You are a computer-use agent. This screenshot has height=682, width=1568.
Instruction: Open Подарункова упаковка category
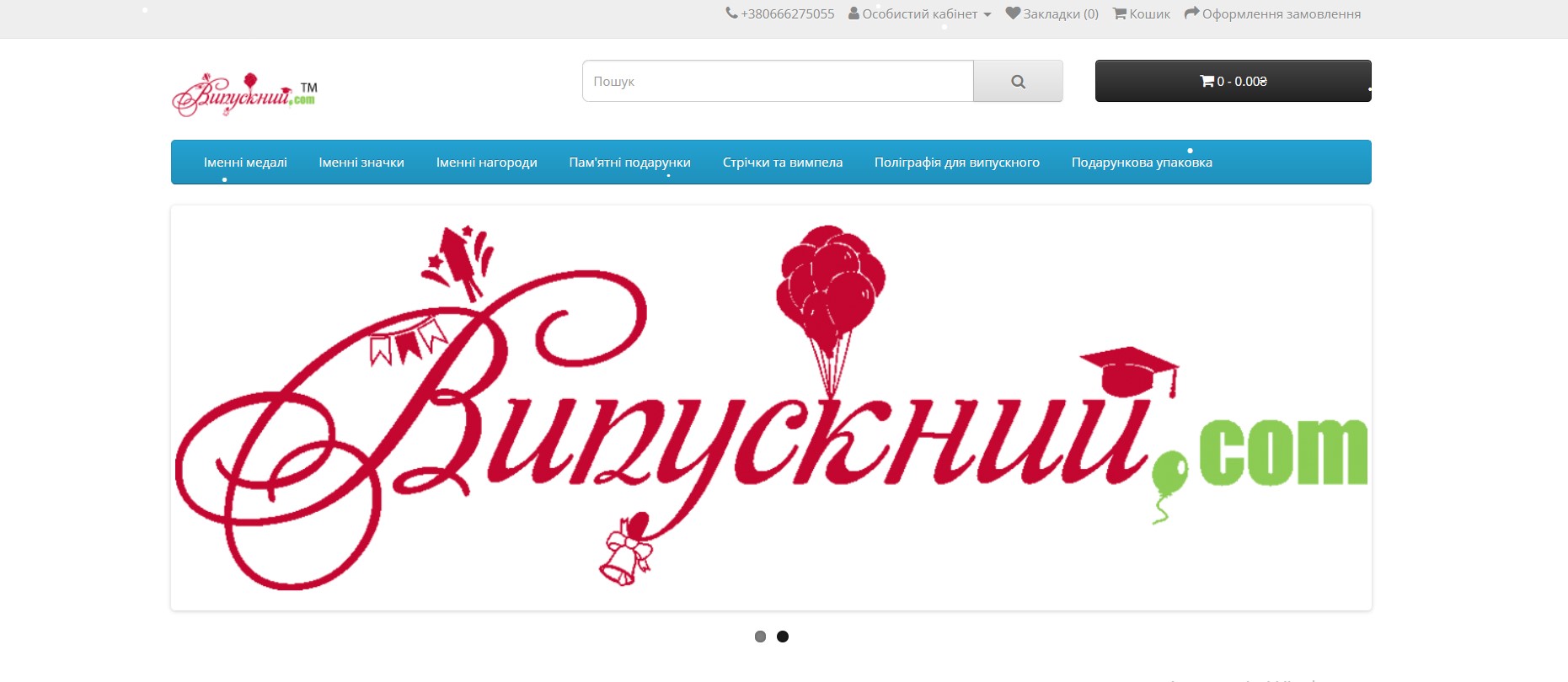(x=1142, y=163)
